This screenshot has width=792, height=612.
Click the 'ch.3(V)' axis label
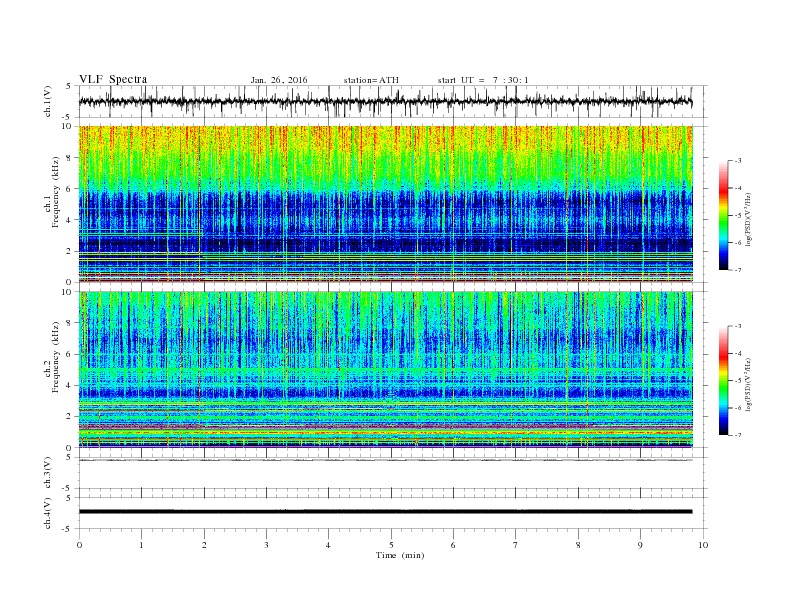pos(48,473)
